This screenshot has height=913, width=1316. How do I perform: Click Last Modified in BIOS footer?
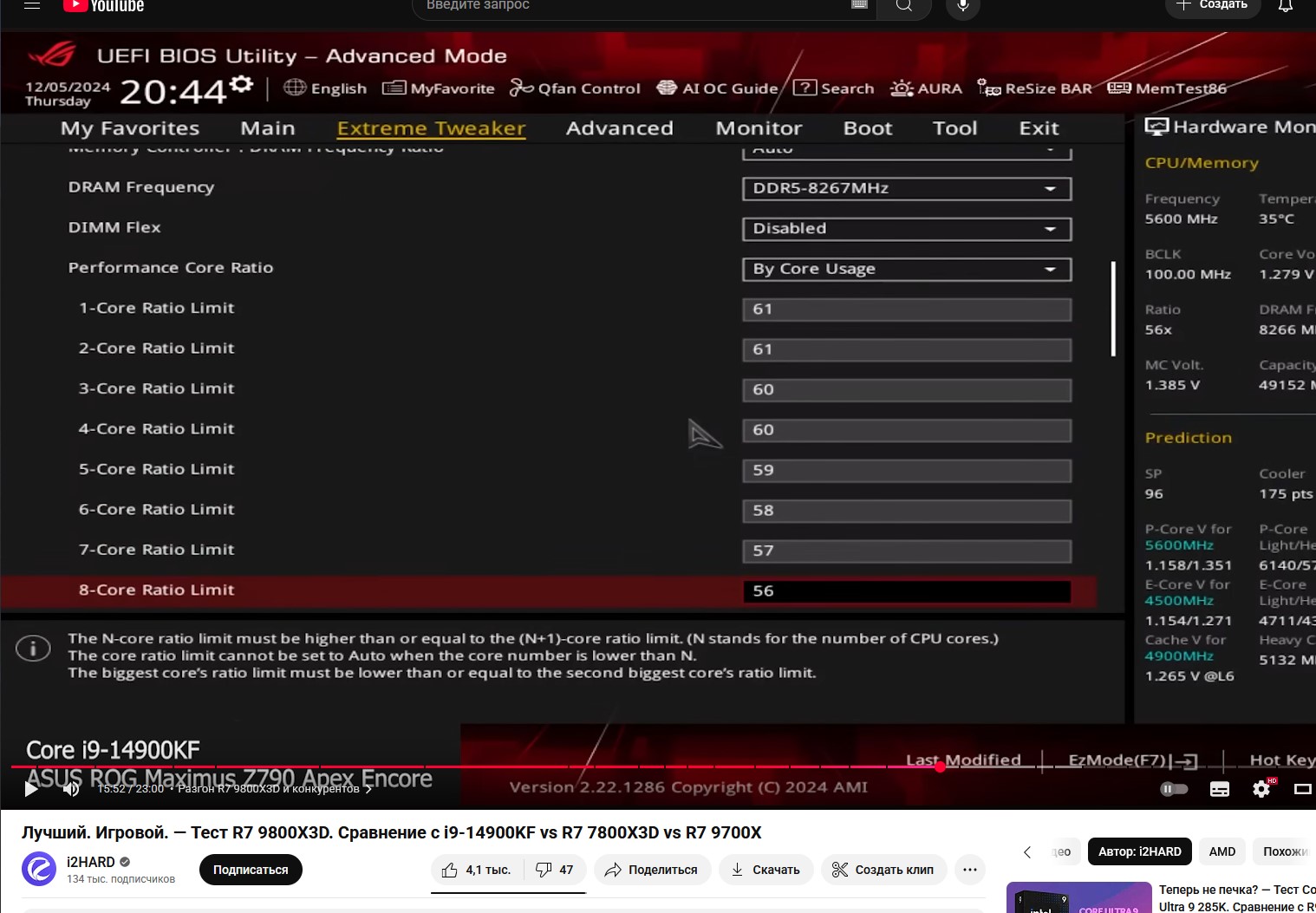tap(963, 760)
